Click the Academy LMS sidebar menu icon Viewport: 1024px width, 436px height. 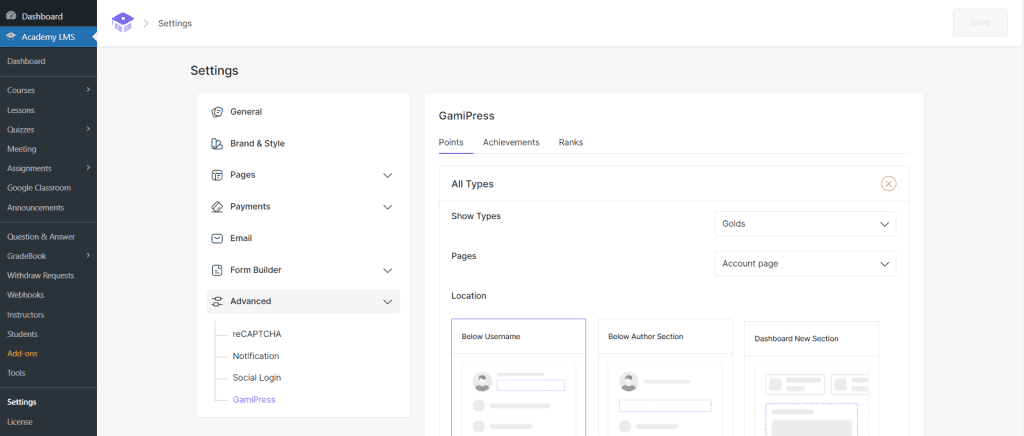click(11, 37)
